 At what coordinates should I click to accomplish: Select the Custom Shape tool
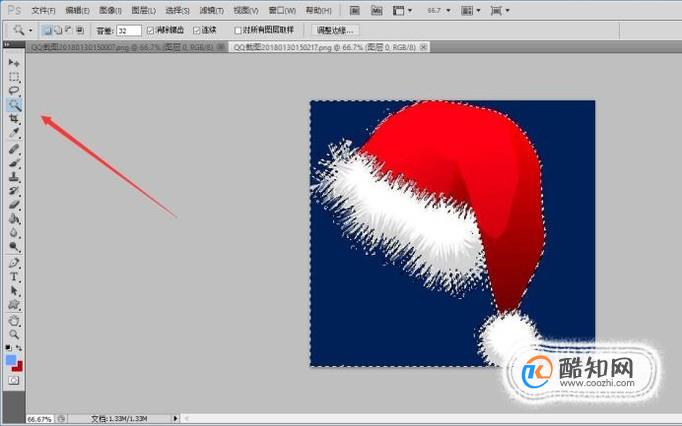[14, 305]
